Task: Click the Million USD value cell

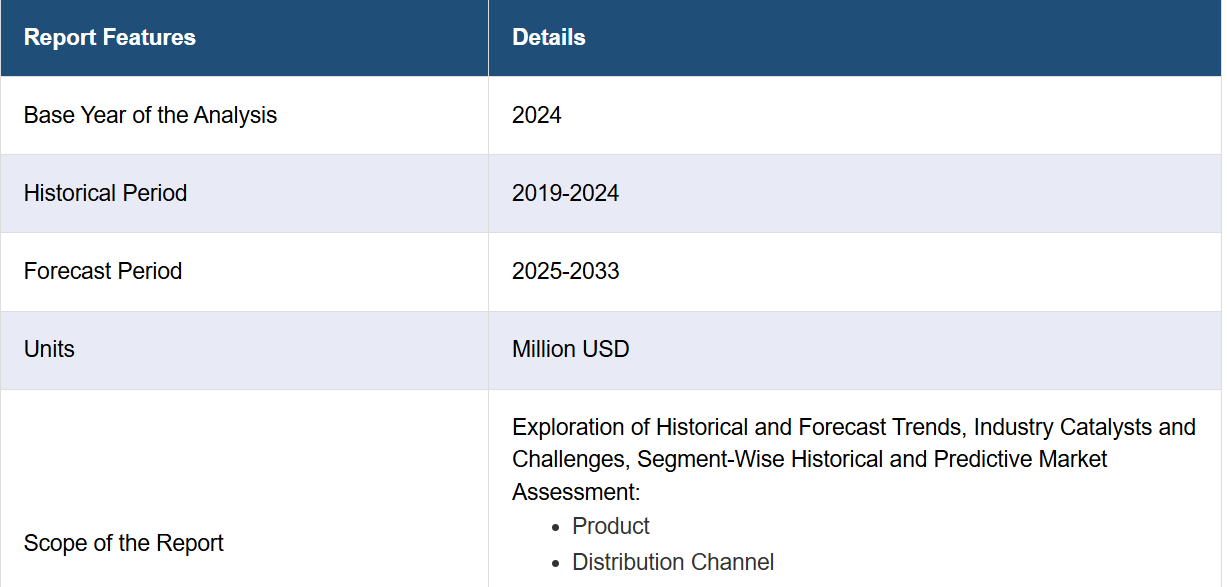Action: 571,349
